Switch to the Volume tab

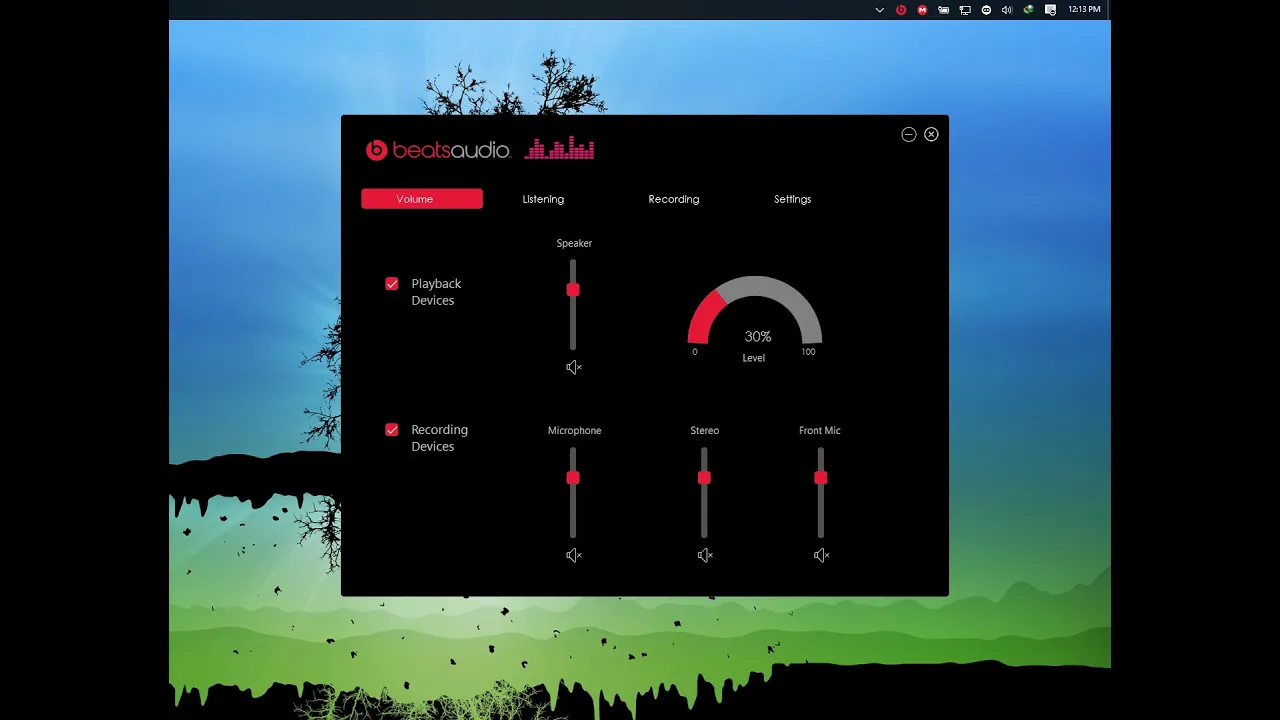point(422,199)
